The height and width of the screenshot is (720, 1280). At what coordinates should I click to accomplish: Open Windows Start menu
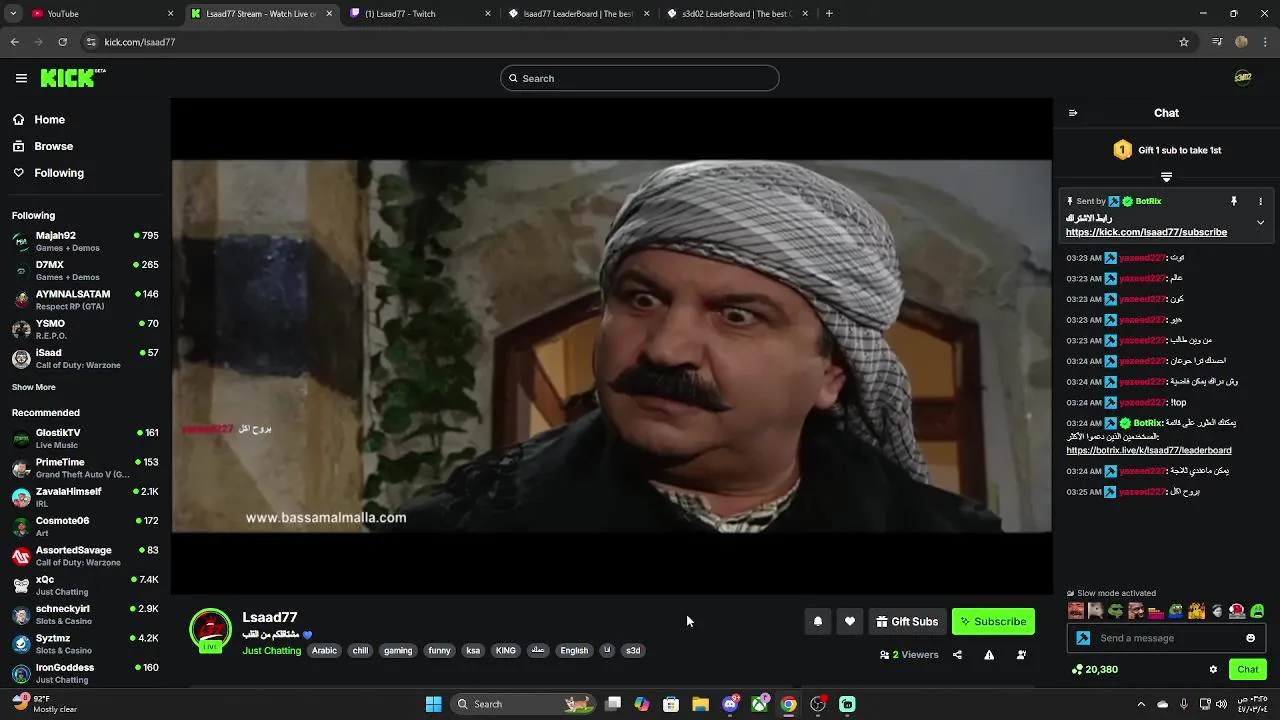pos(433,704)
